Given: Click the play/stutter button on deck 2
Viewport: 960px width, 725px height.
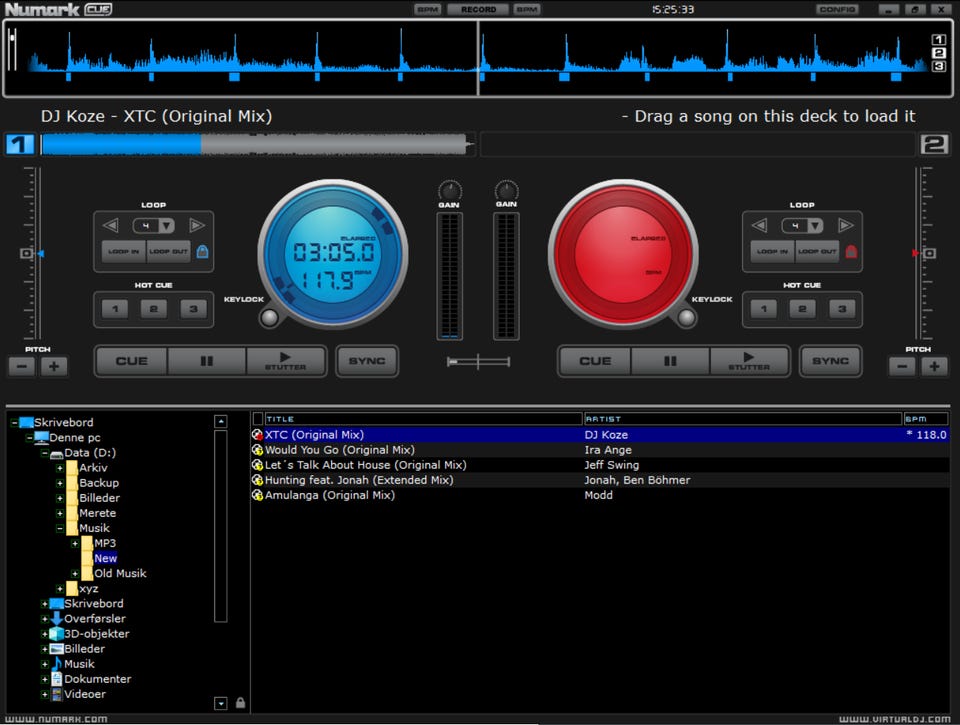Looking at the screenshot, I should (x=749, y=361).
